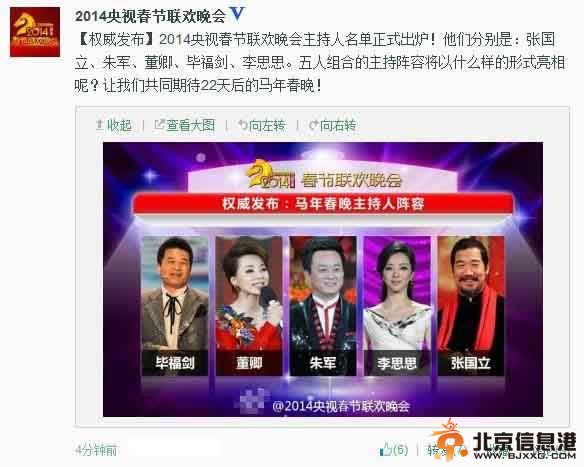View the large image via 查看大图
This screenshot has width=584, height=467.
[191, 125]
